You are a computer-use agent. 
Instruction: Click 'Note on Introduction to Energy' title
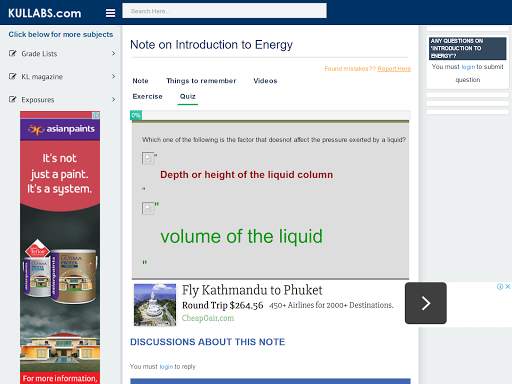tap(211, 45)
